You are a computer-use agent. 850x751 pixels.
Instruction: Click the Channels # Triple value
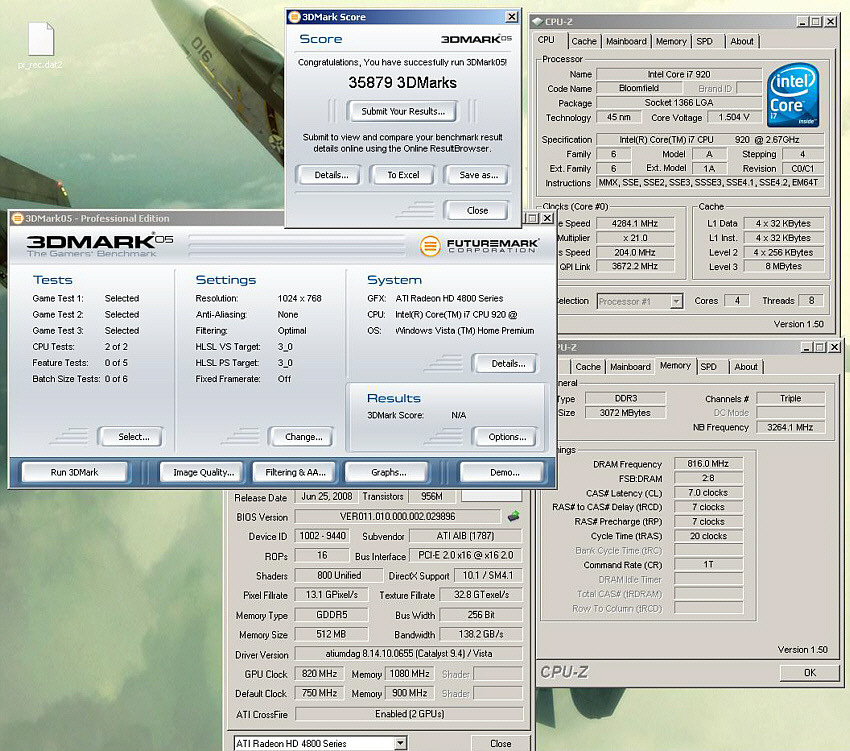click(x=790, y=399)
